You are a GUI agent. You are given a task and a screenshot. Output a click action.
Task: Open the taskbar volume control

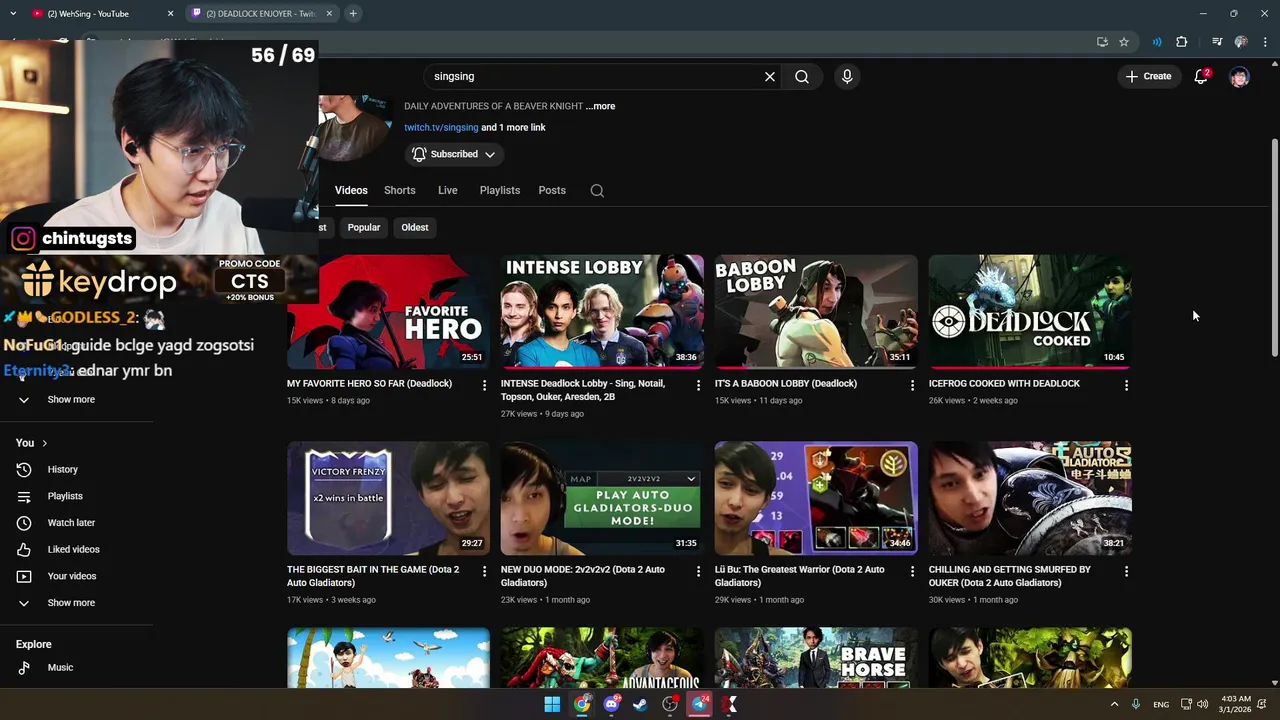coord(1202,704)
